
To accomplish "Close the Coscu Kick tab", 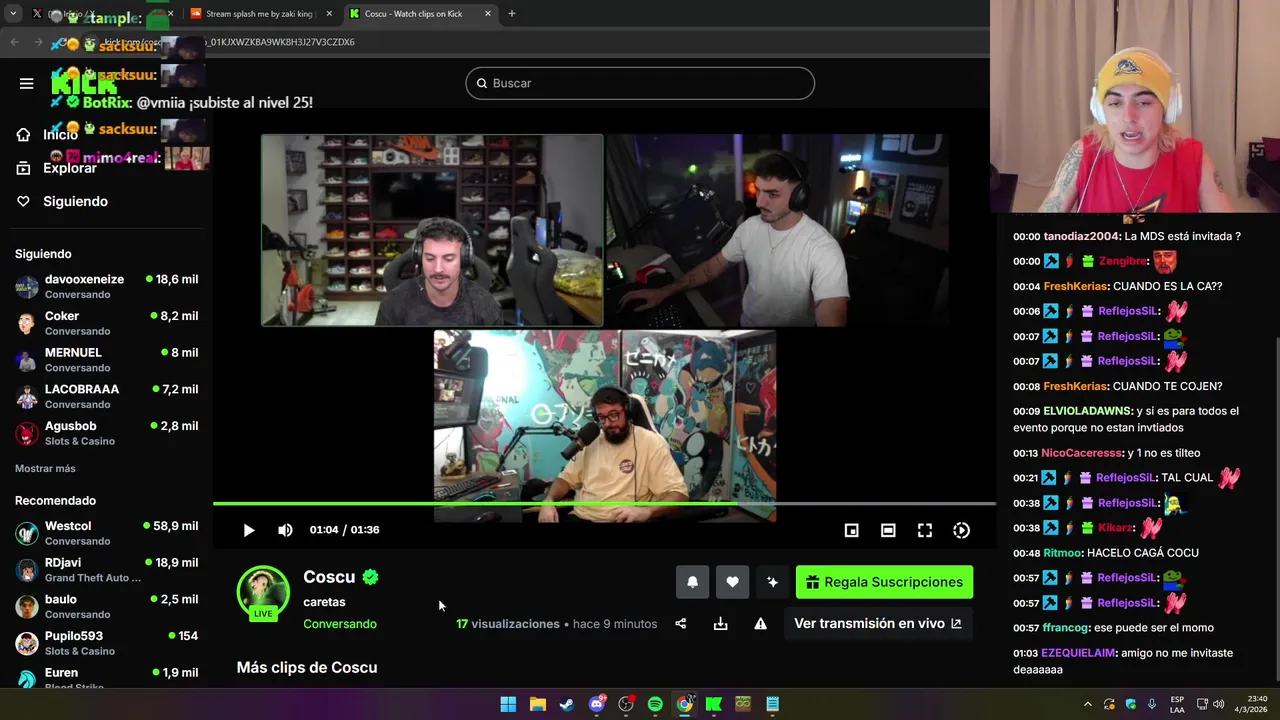I will (x=488, y=14).
